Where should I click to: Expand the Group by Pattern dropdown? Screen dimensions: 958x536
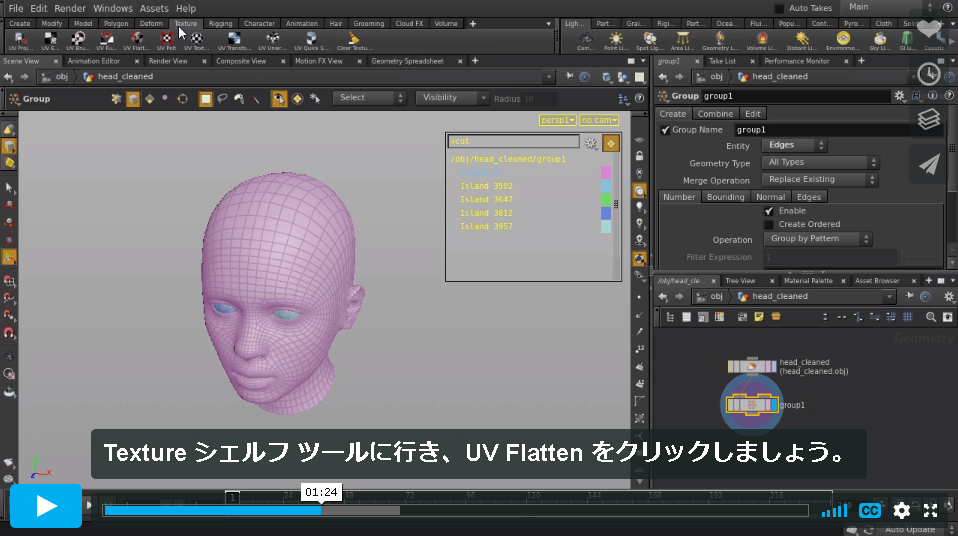point(817,238)
